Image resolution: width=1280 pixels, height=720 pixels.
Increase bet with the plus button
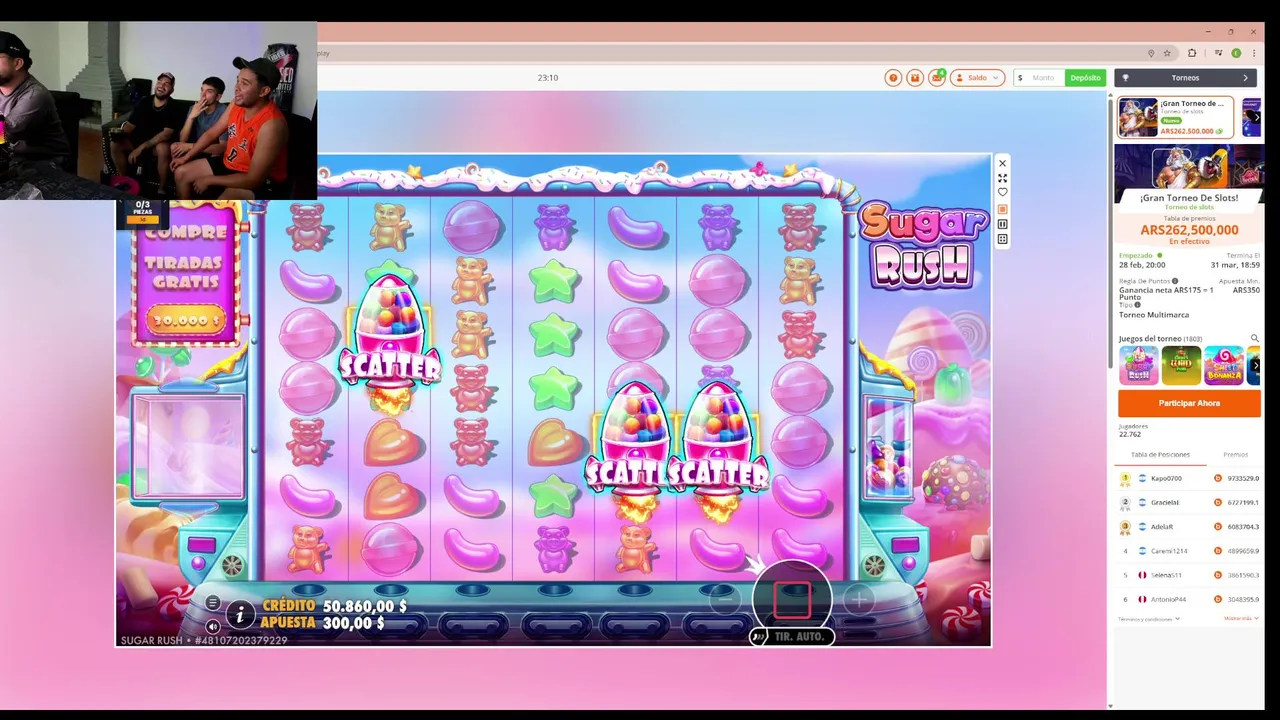pos(859,599)
